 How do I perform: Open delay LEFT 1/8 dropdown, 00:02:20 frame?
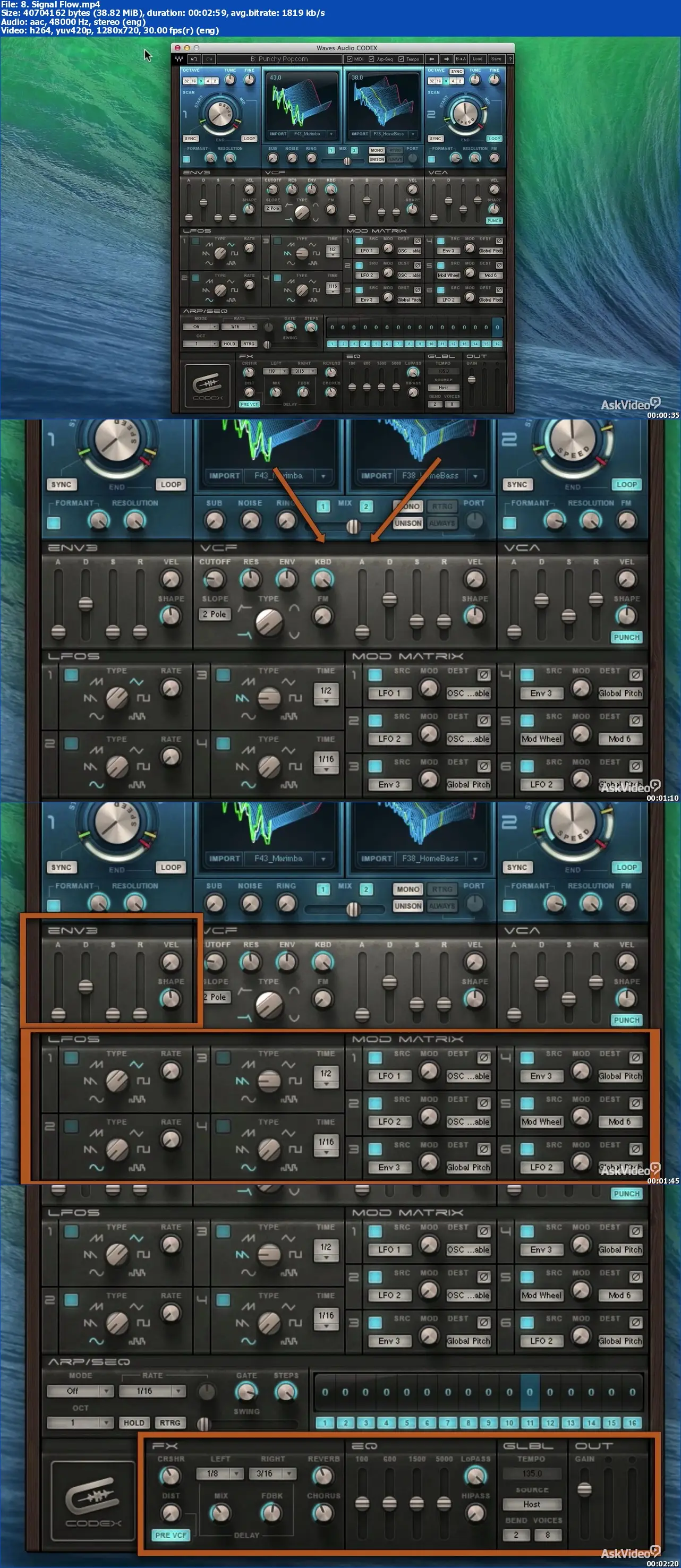(x=219, y=1473)
